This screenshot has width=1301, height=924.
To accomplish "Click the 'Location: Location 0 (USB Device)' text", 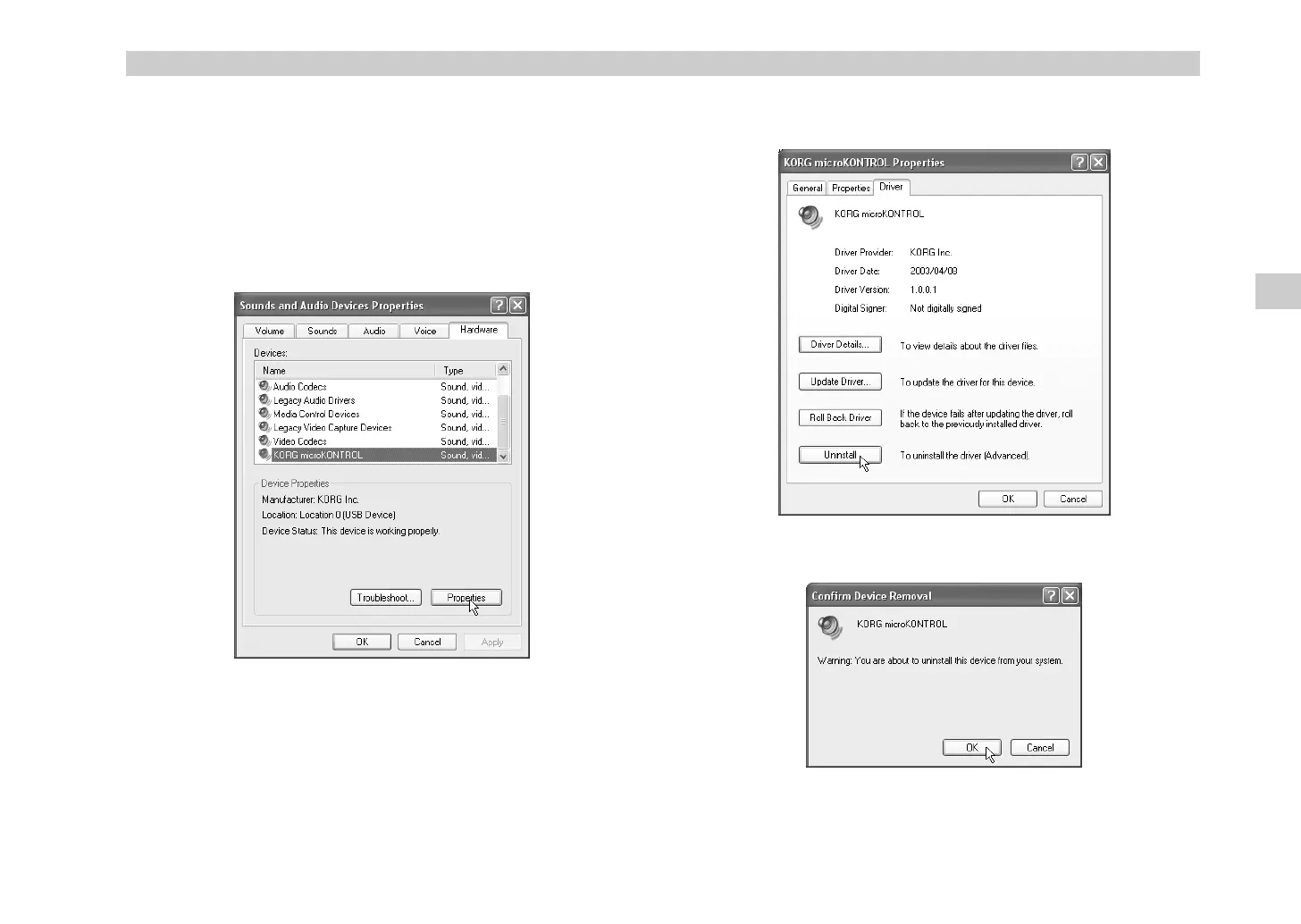I will click(x=329, y=515).
